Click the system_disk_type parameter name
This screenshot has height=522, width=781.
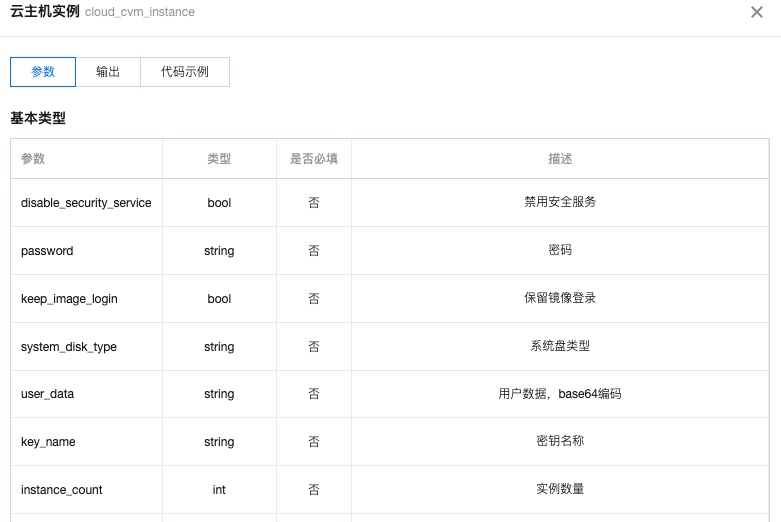pos(69,347)
